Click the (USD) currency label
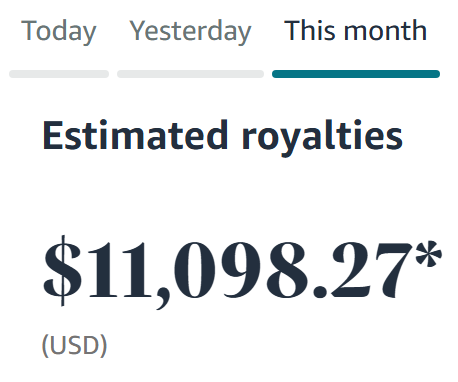458x382 pixels. click(x=74, y=346)
